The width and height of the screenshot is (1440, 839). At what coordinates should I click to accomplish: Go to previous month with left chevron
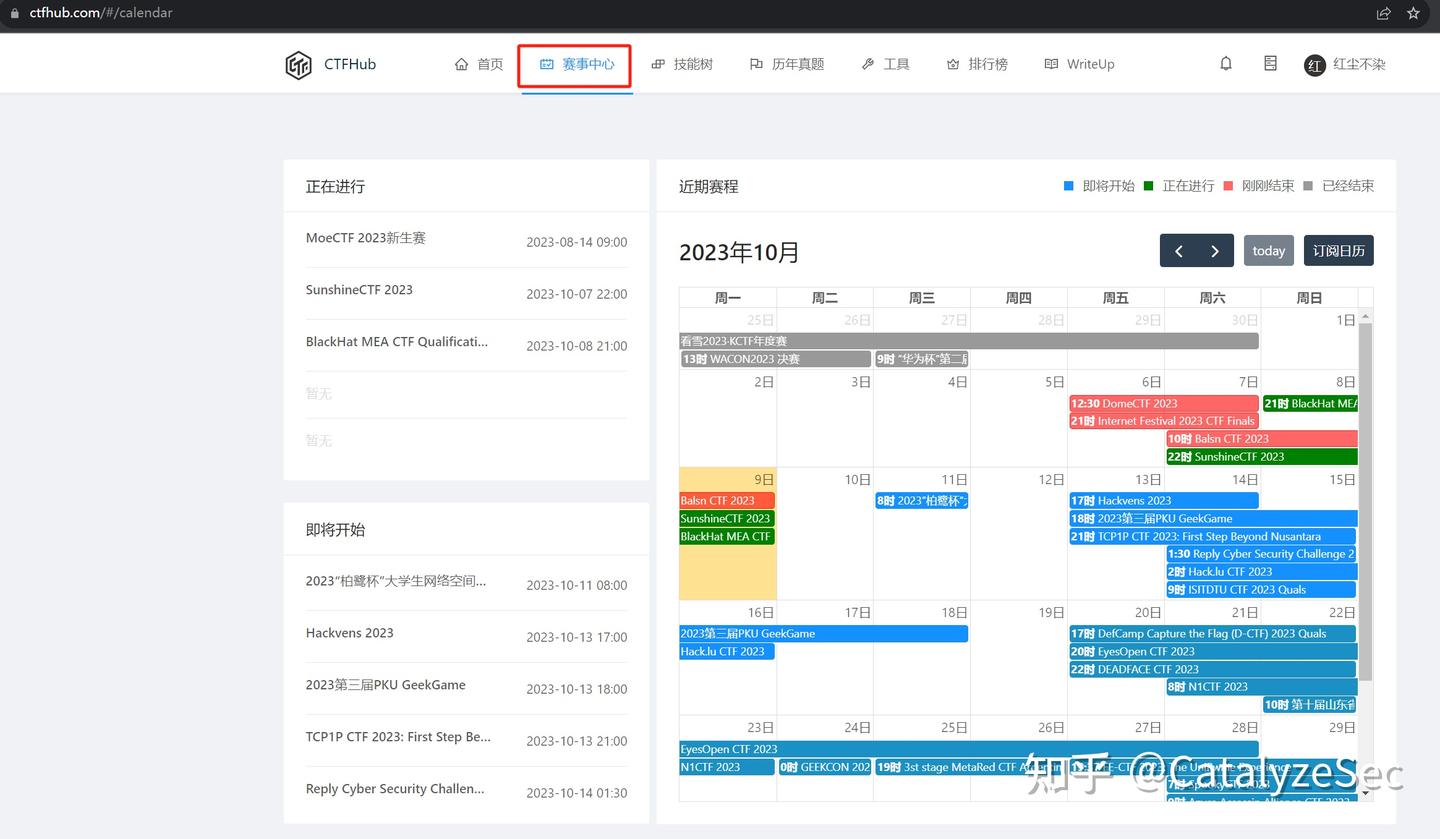pos(1178,250)
